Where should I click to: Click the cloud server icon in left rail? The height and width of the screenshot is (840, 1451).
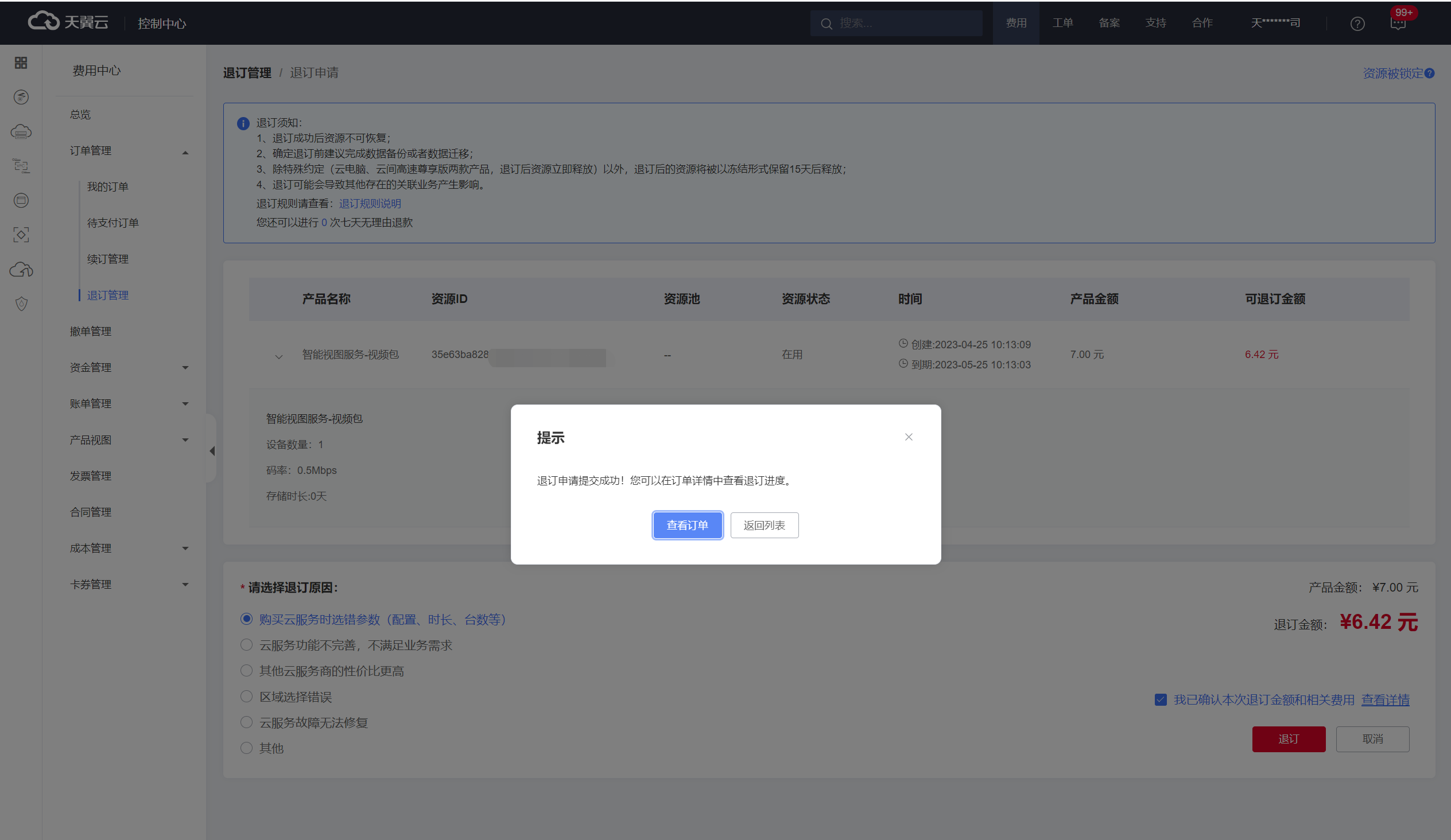pyautogui.click(x=21, y=132)
